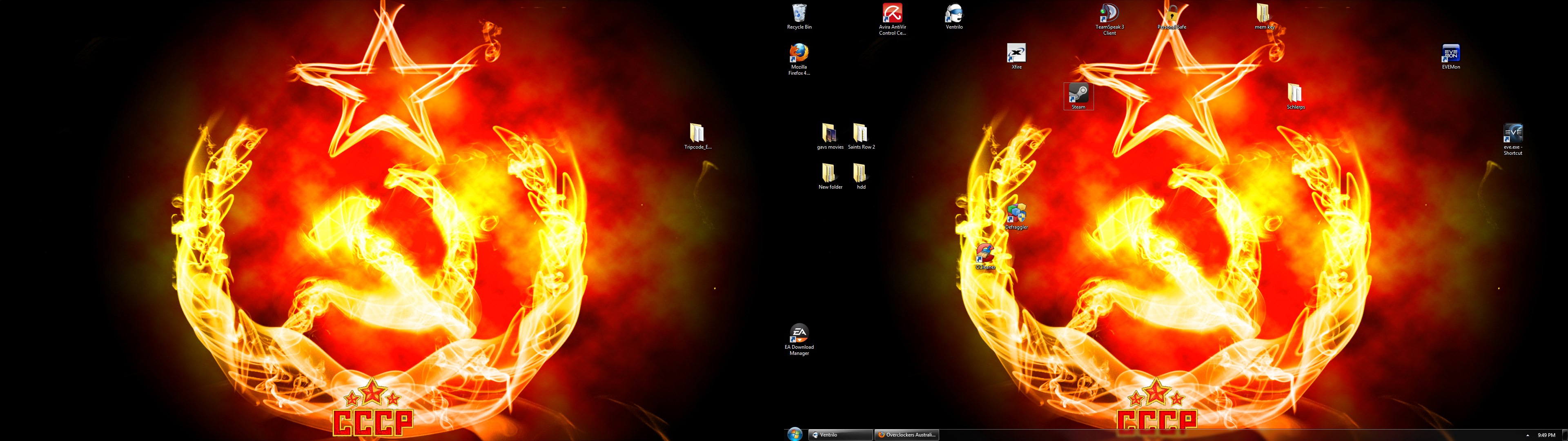Click the Steam desktop shortcut
The width and height of the screenshot is (1568, 441).
[x=1078, y=96]
